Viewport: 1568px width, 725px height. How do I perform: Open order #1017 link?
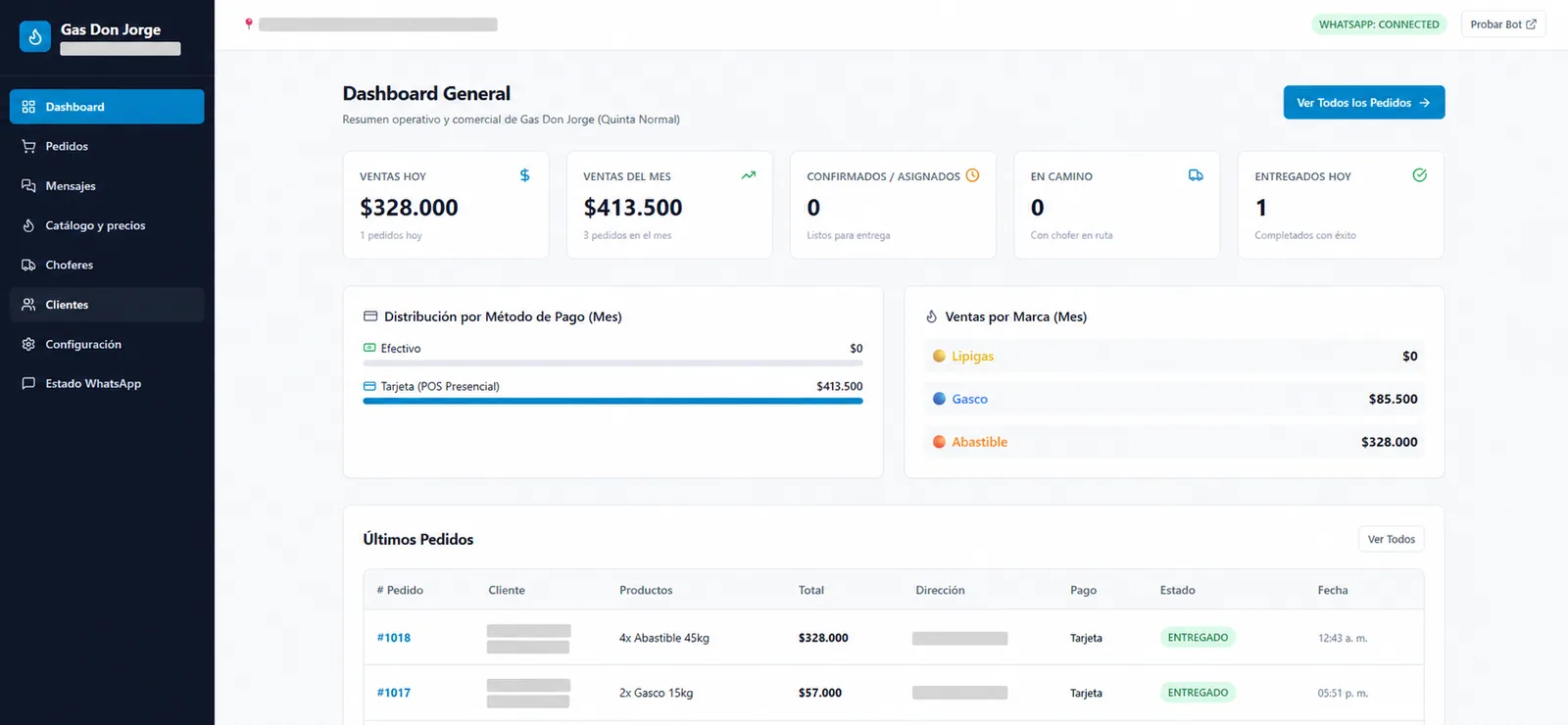(394, 693)
